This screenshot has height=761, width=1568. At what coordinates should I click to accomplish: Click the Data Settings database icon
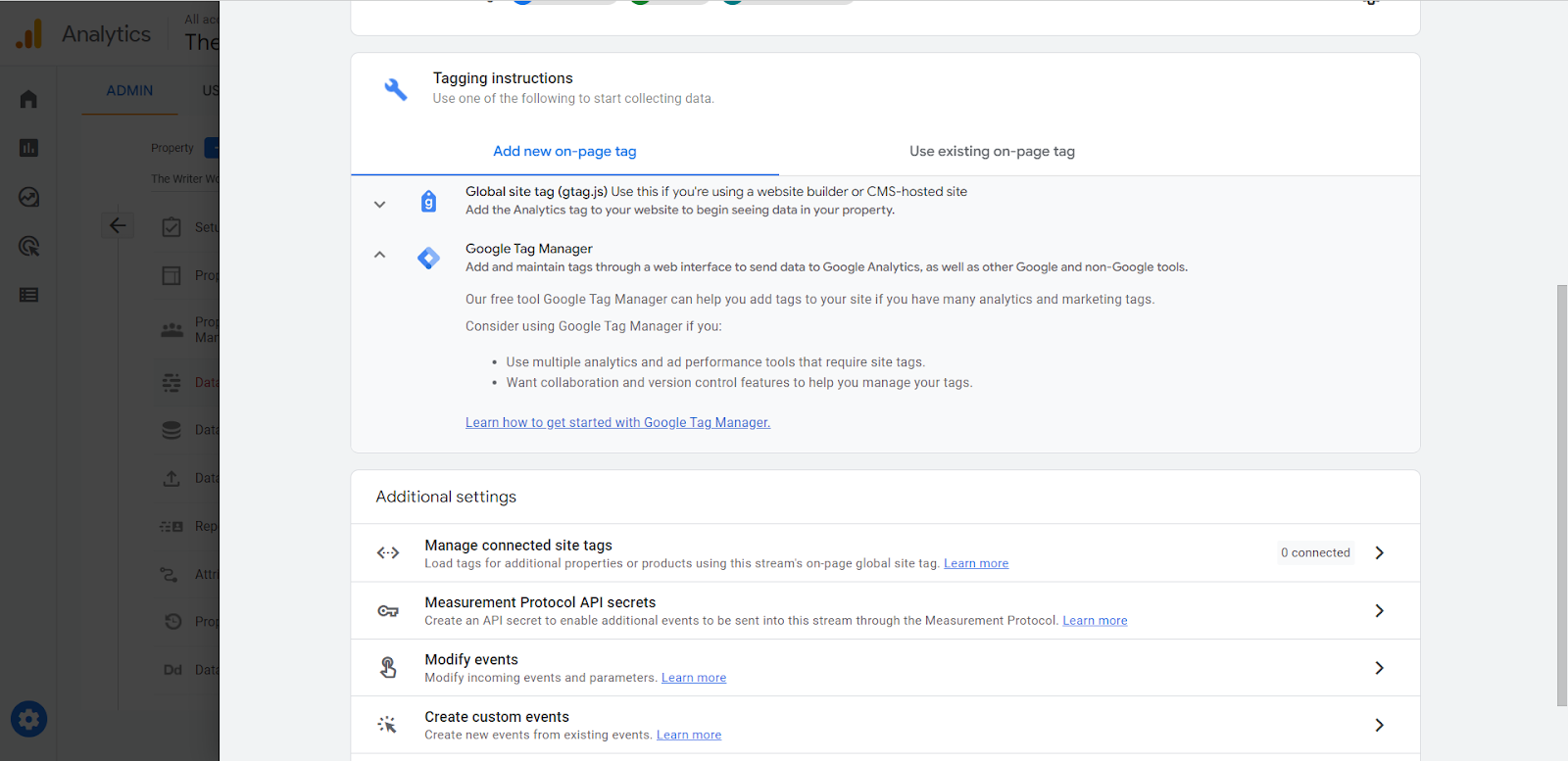(x=171, y=430)
